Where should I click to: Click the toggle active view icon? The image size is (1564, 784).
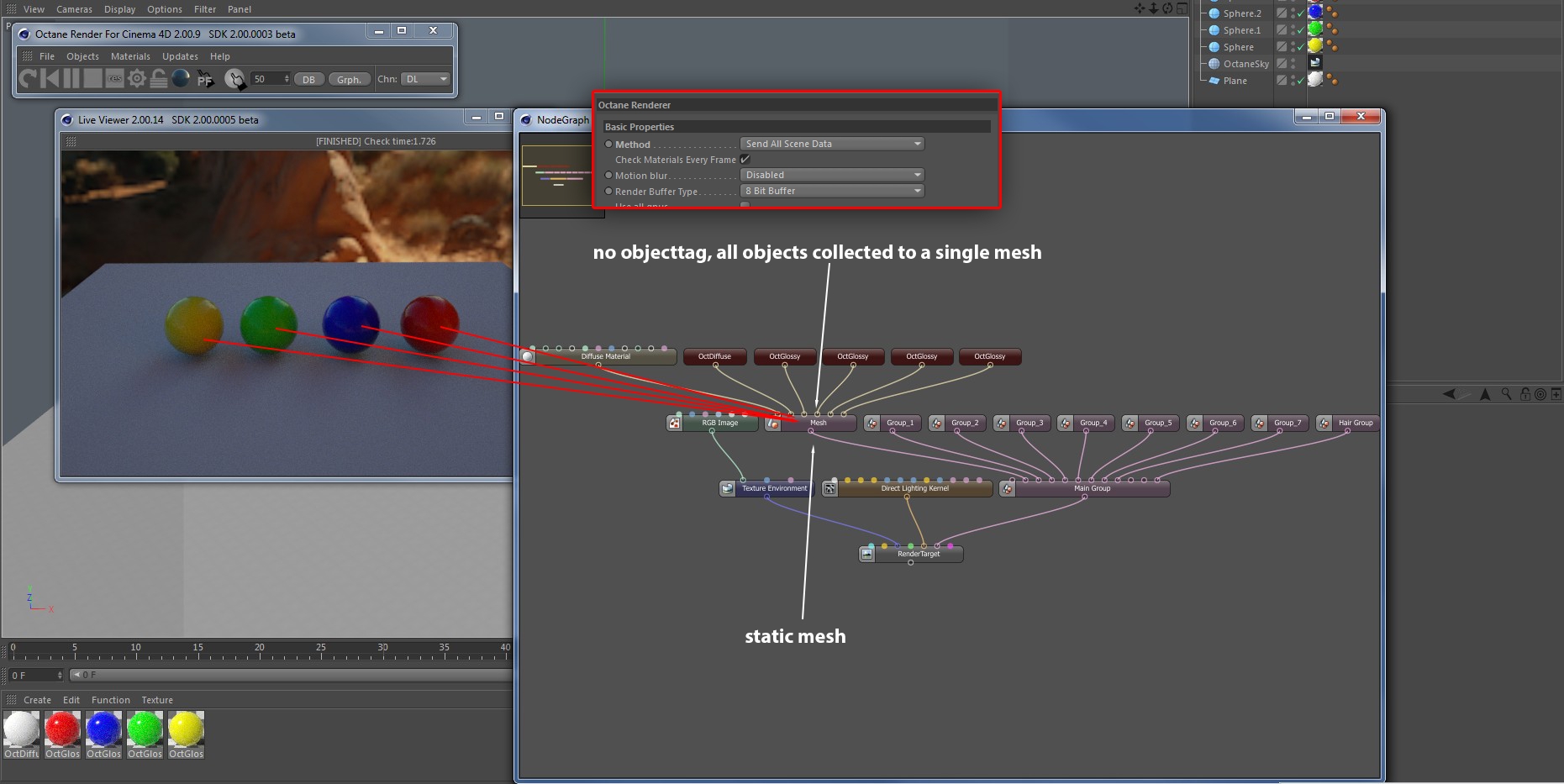[1182, 8]
